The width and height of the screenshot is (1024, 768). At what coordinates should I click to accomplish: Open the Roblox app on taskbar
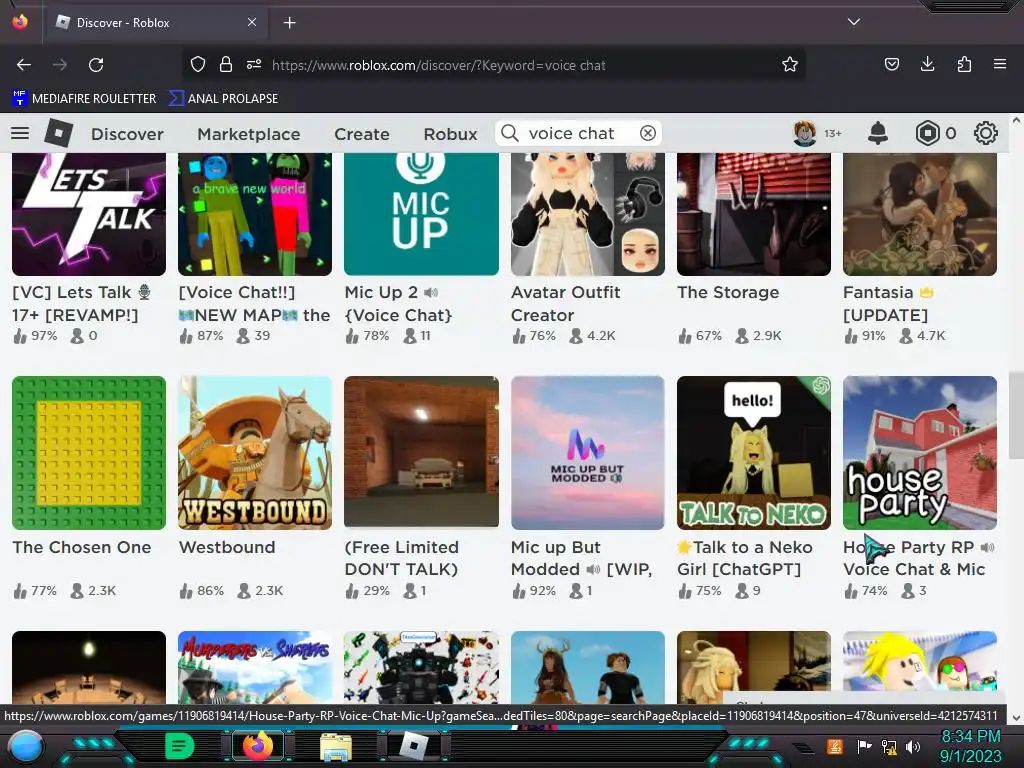pyautogui.click(x=414, y=746)
